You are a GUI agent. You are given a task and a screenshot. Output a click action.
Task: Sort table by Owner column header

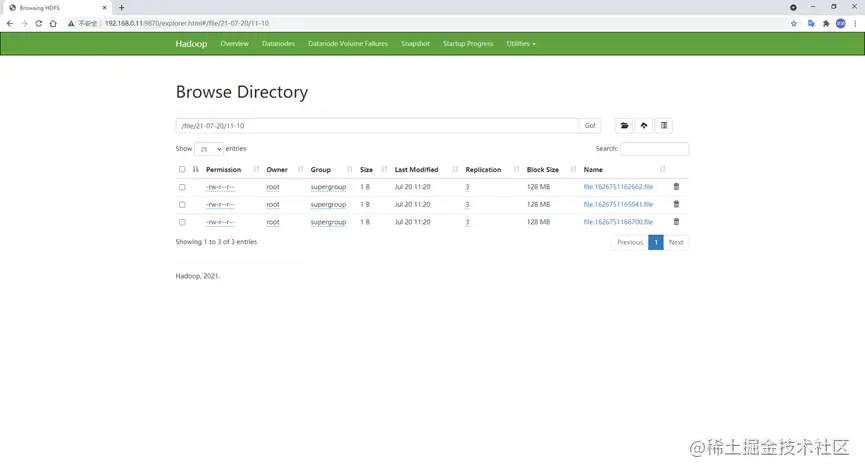[x=277, y=169]
